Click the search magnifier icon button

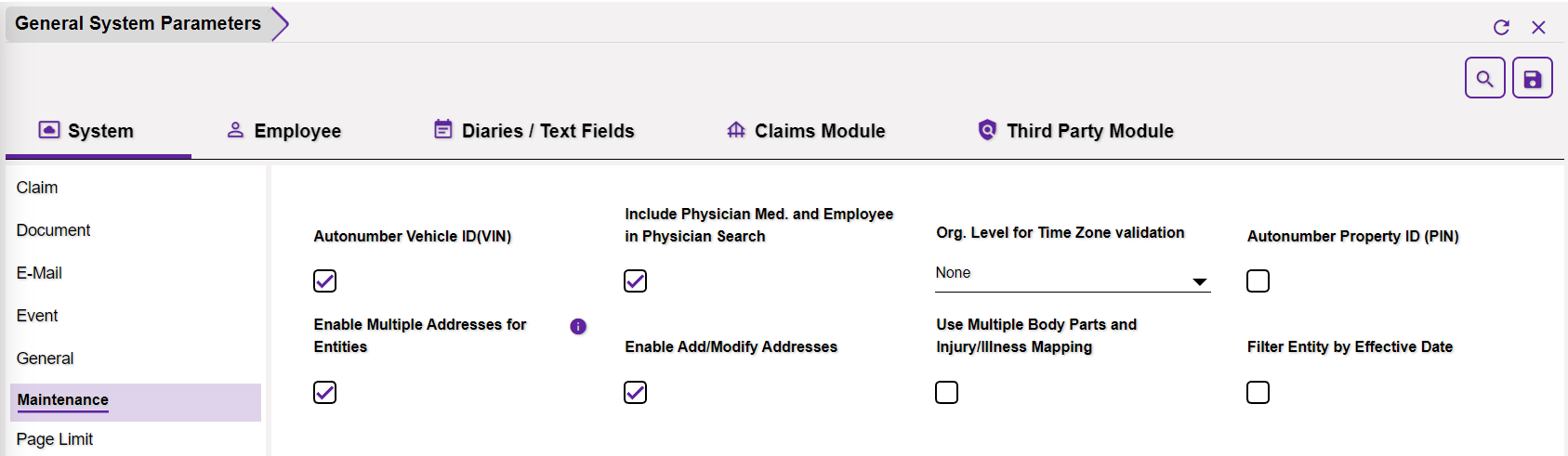pyautogui.click(x=1484, y=79)
